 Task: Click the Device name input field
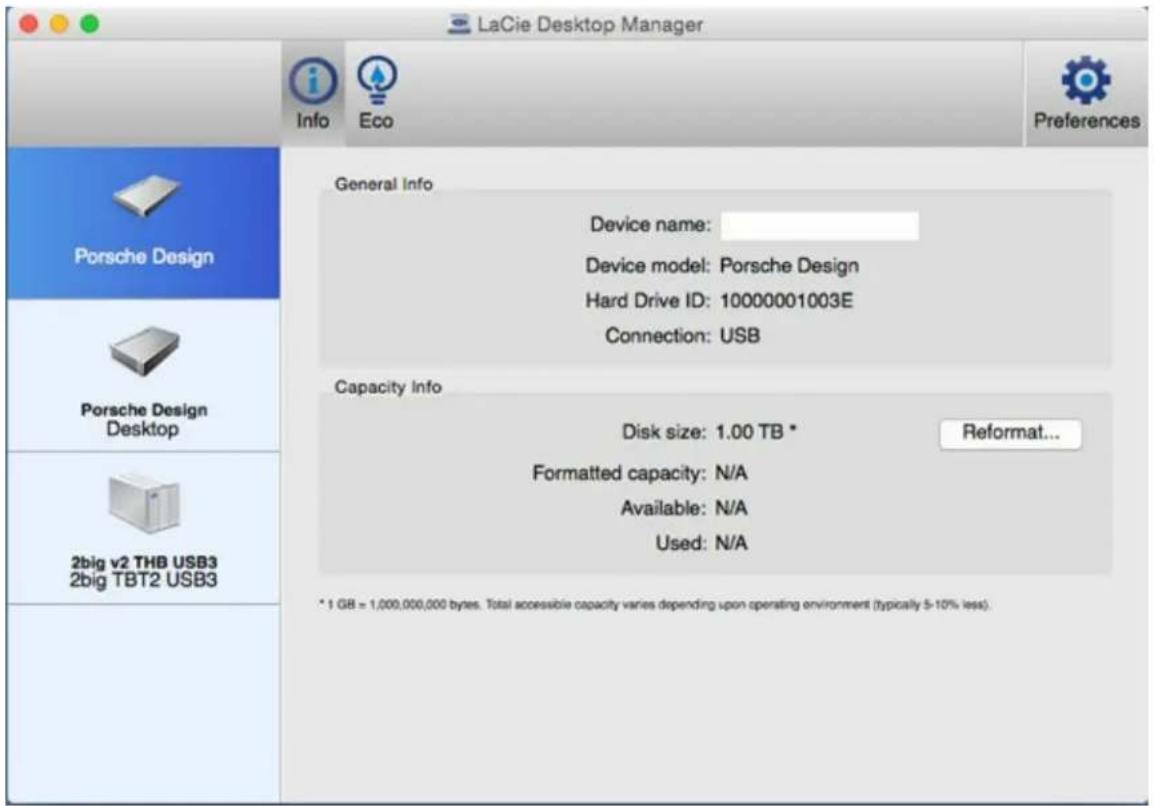tap(819, 225)
